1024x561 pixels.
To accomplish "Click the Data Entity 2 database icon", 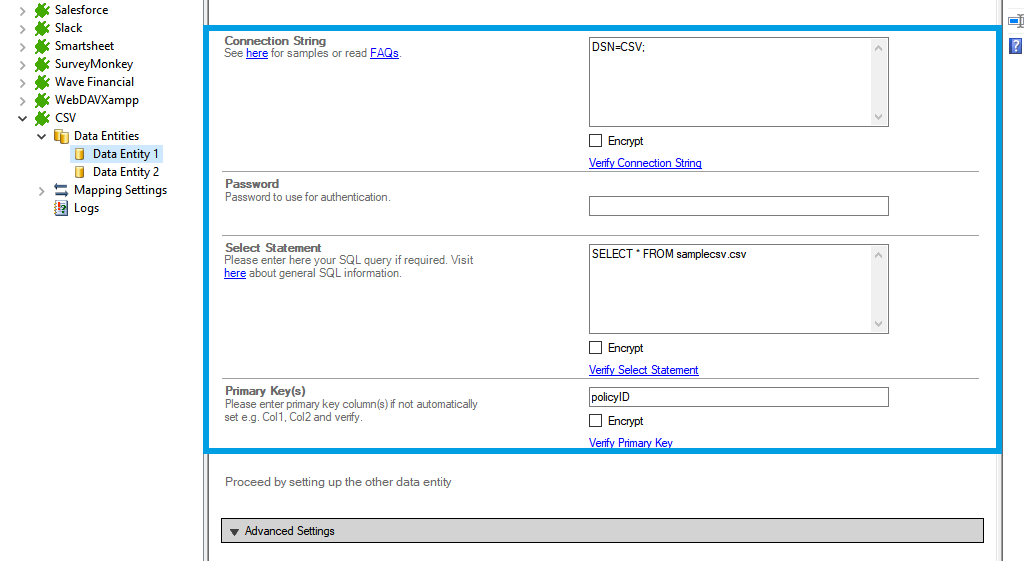I will point(80,172).
